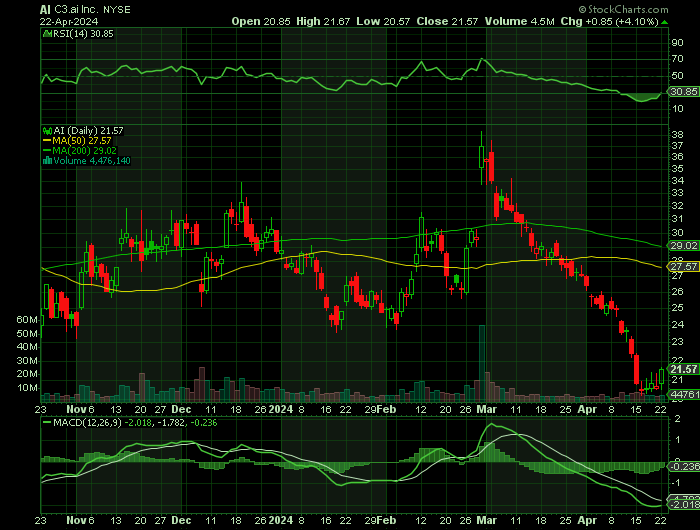Click the 38 label on price axis
Image resolution: width=700 pixels, height=530 pixels.
[677, 135]
